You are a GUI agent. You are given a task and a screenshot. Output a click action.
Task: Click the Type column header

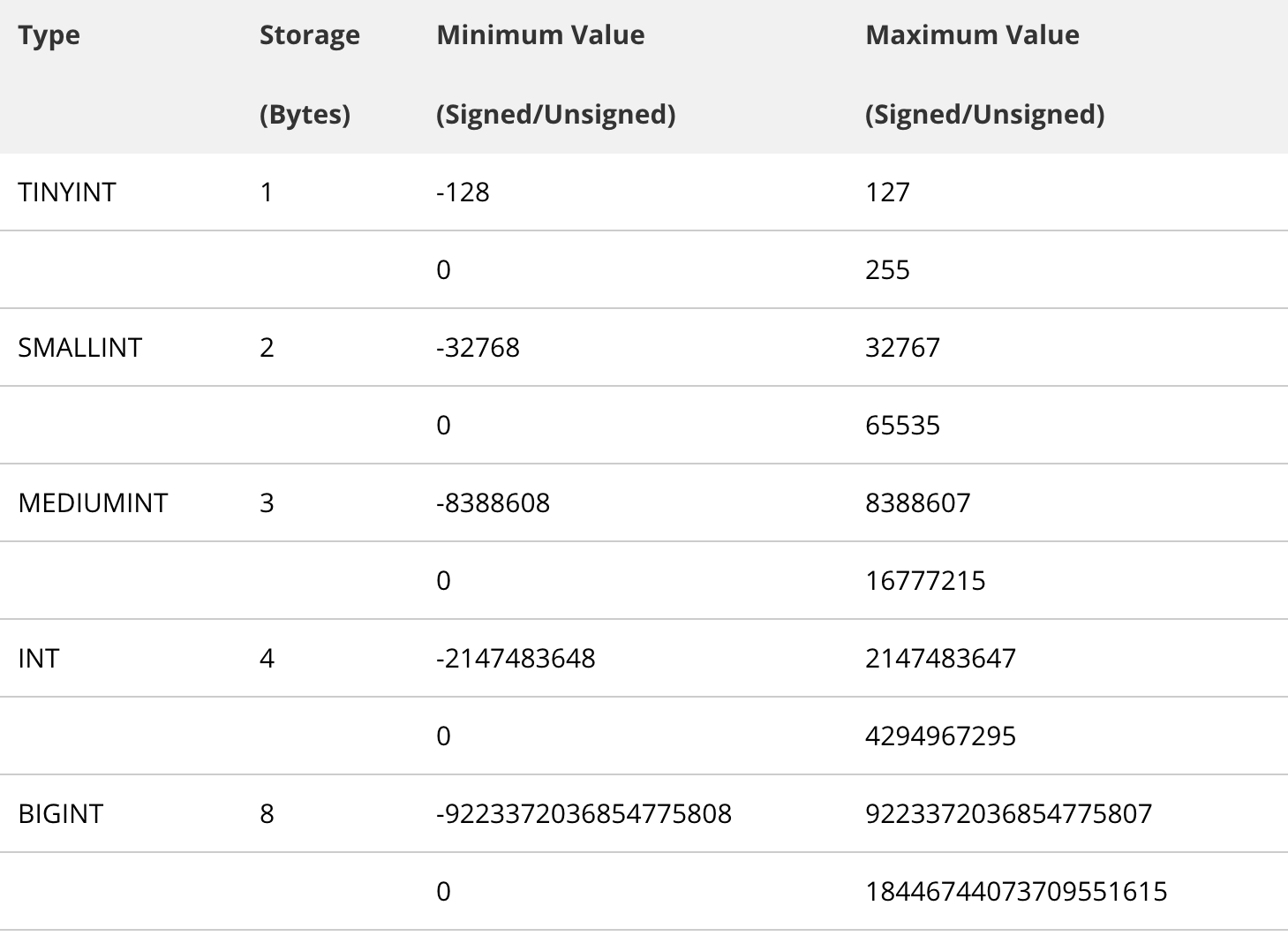tap(49, 35)
